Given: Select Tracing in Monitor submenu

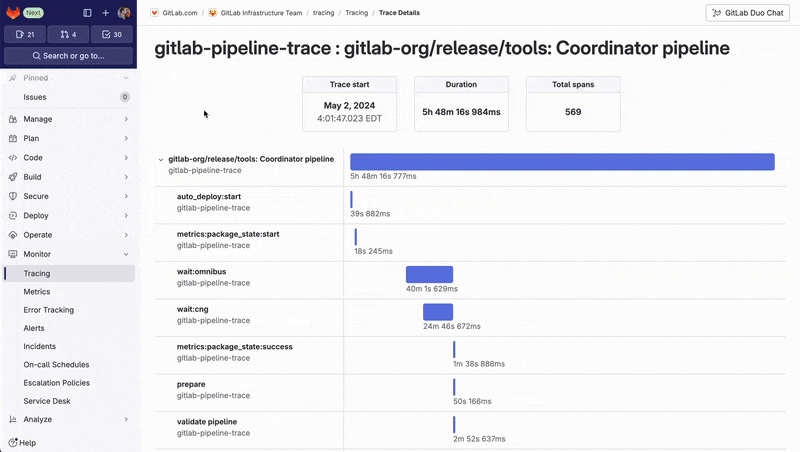Looking at the screenshot, I should (x=69, y=273).
